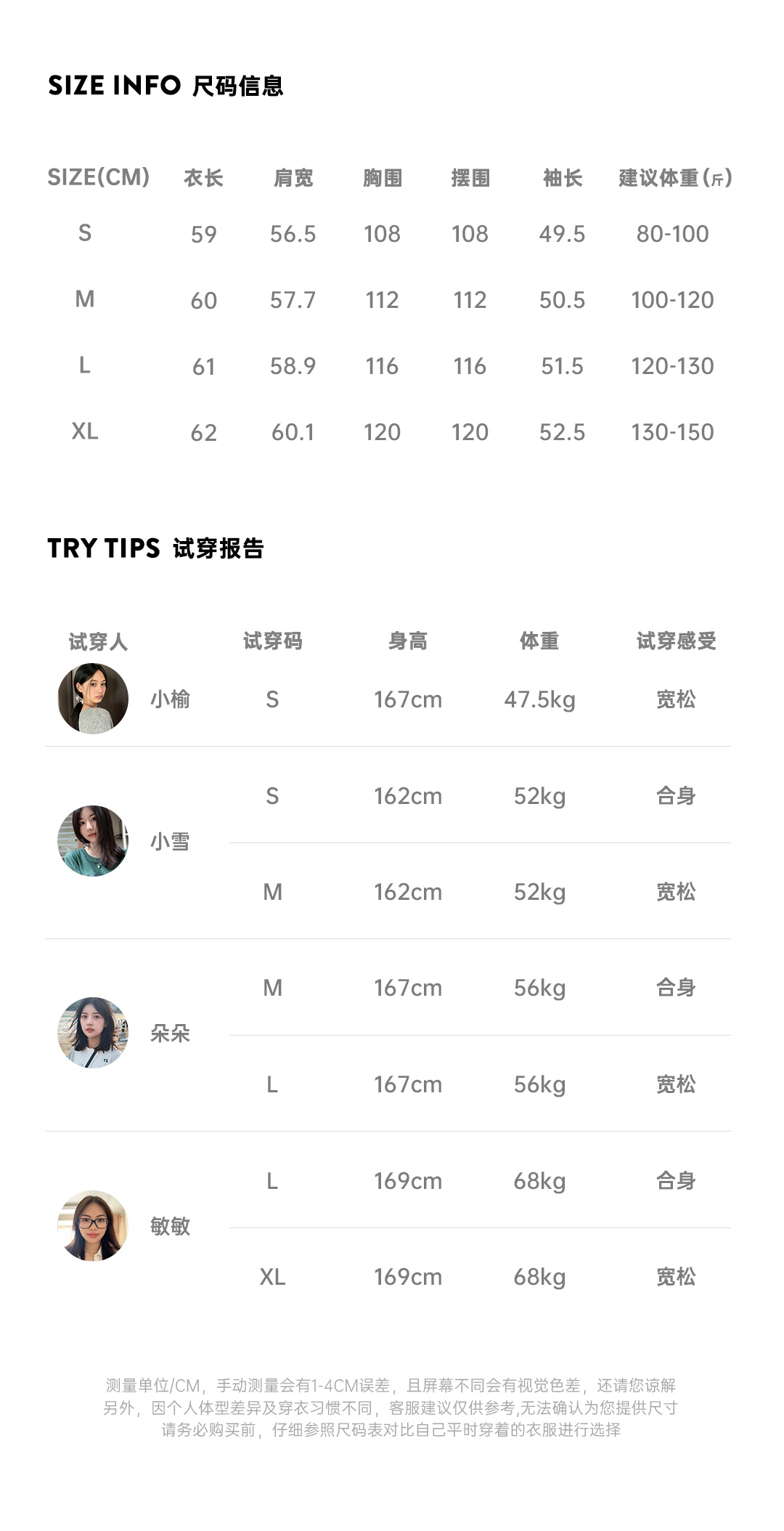Click the 试穿感受 column header

[676, 641]
